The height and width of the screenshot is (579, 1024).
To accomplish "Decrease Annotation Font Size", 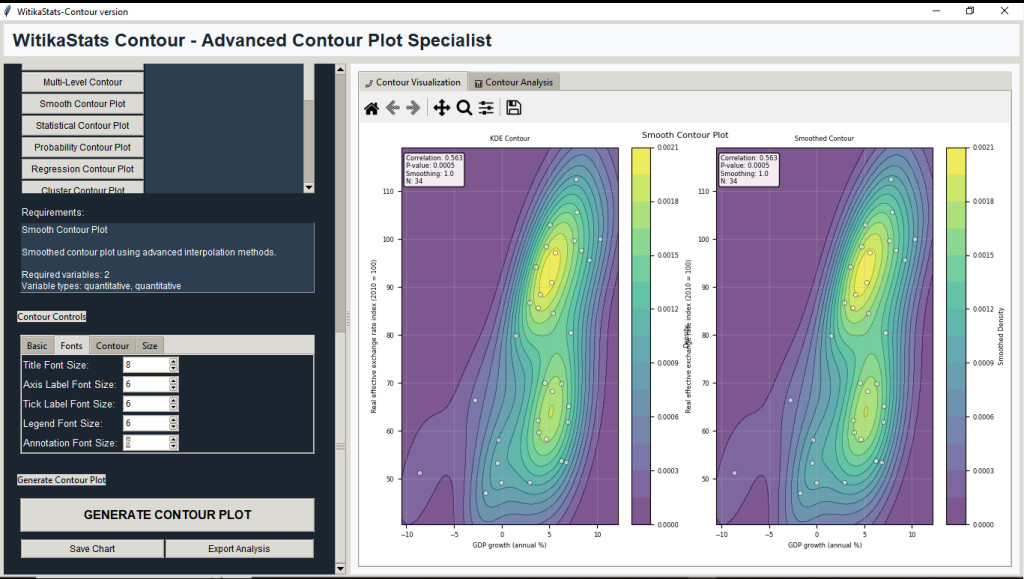I will click(173, 446).
